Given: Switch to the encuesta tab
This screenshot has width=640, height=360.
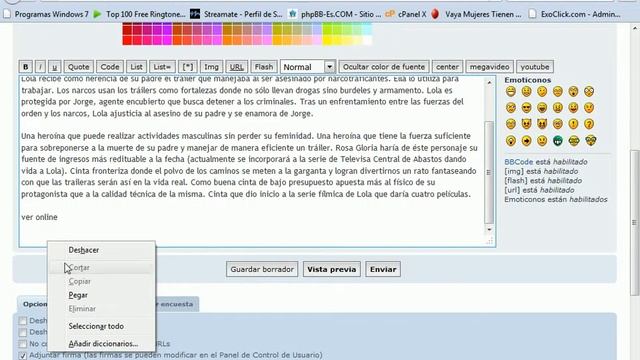Looking at the screenshot, I should tap(176, 304).
